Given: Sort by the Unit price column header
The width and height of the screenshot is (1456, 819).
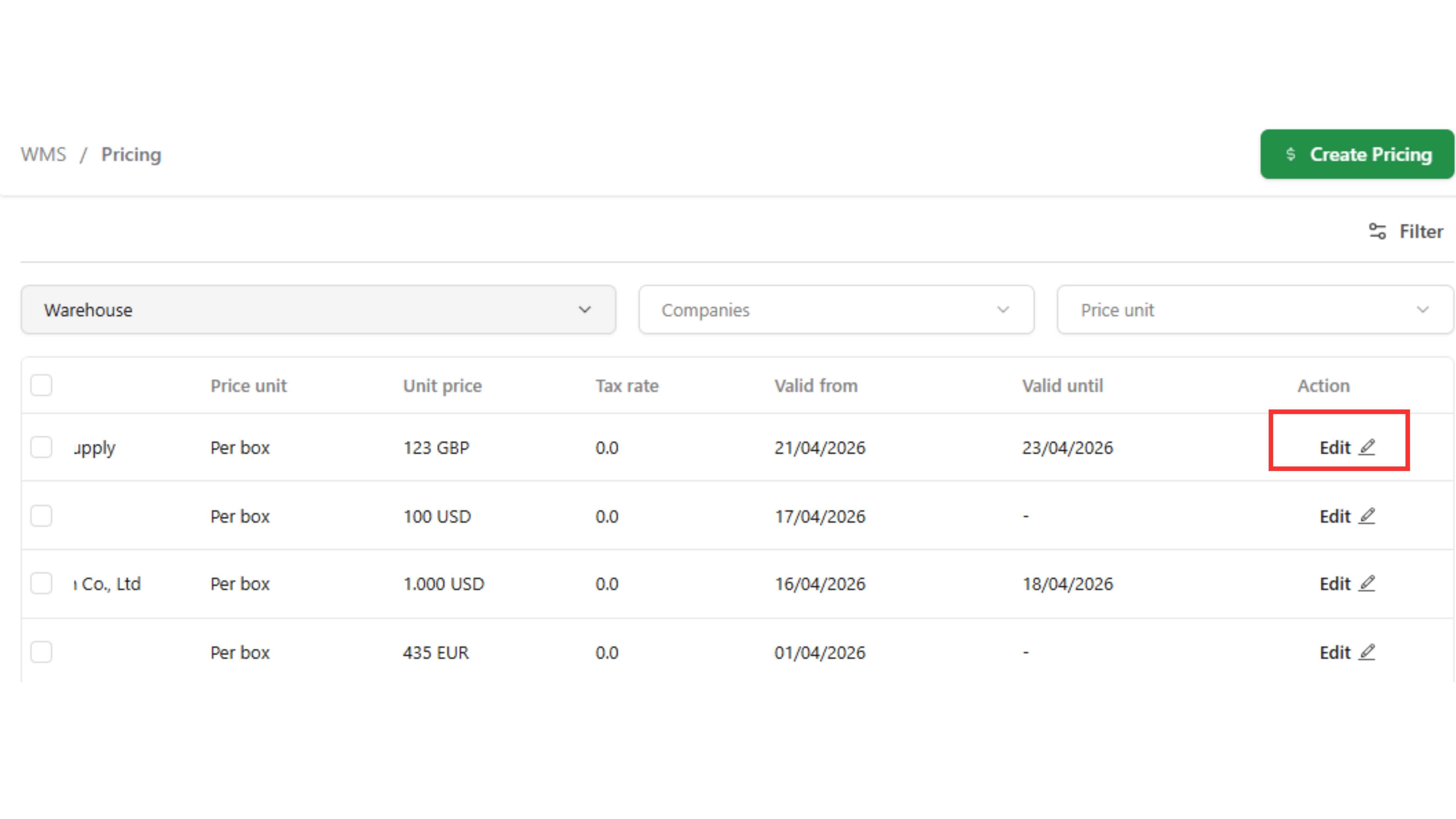Looking at the screenshot, I should (x=442, y=386).
